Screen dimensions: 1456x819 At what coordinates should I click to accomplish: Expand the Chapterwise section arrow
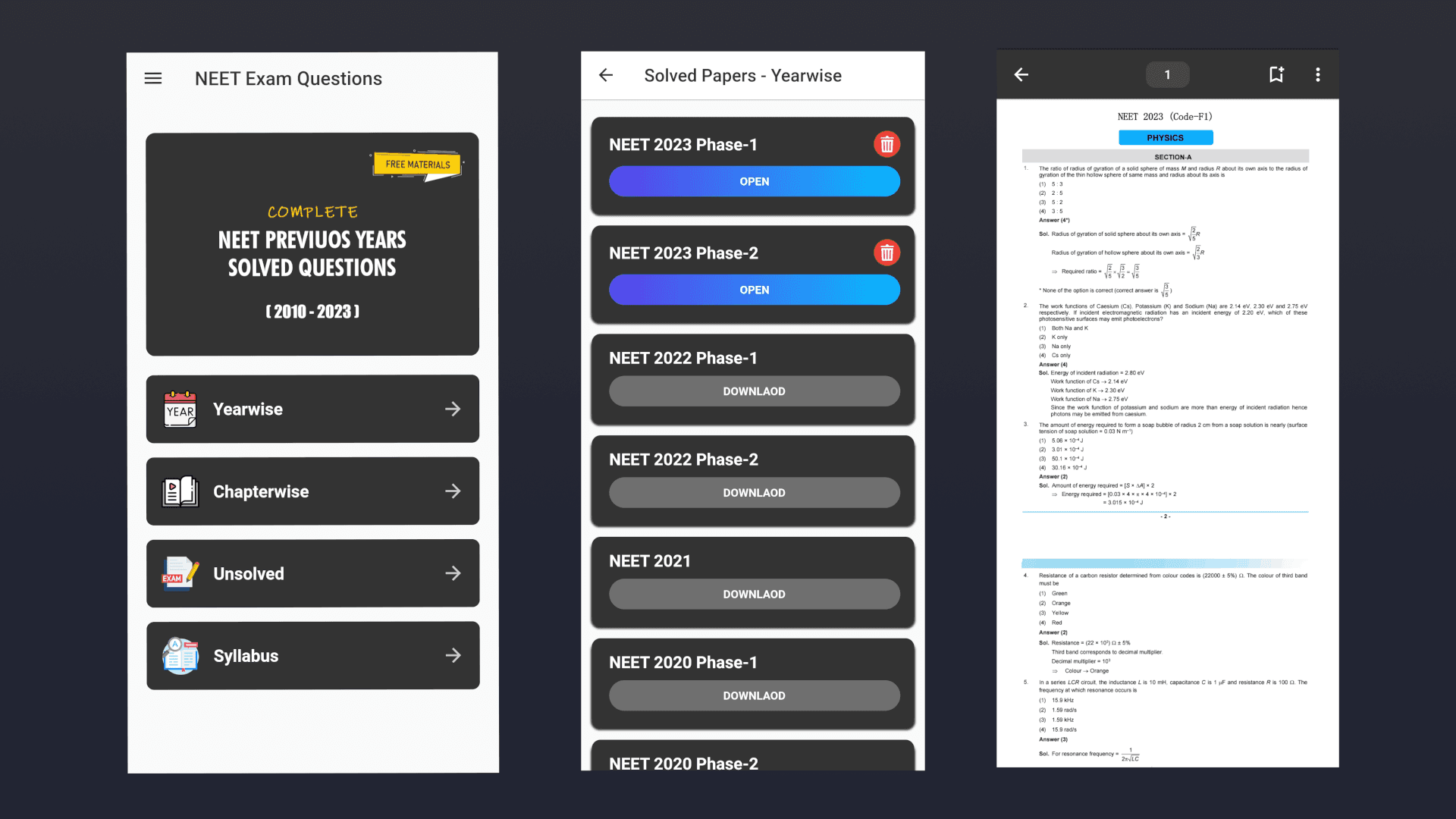coord(453,491)
